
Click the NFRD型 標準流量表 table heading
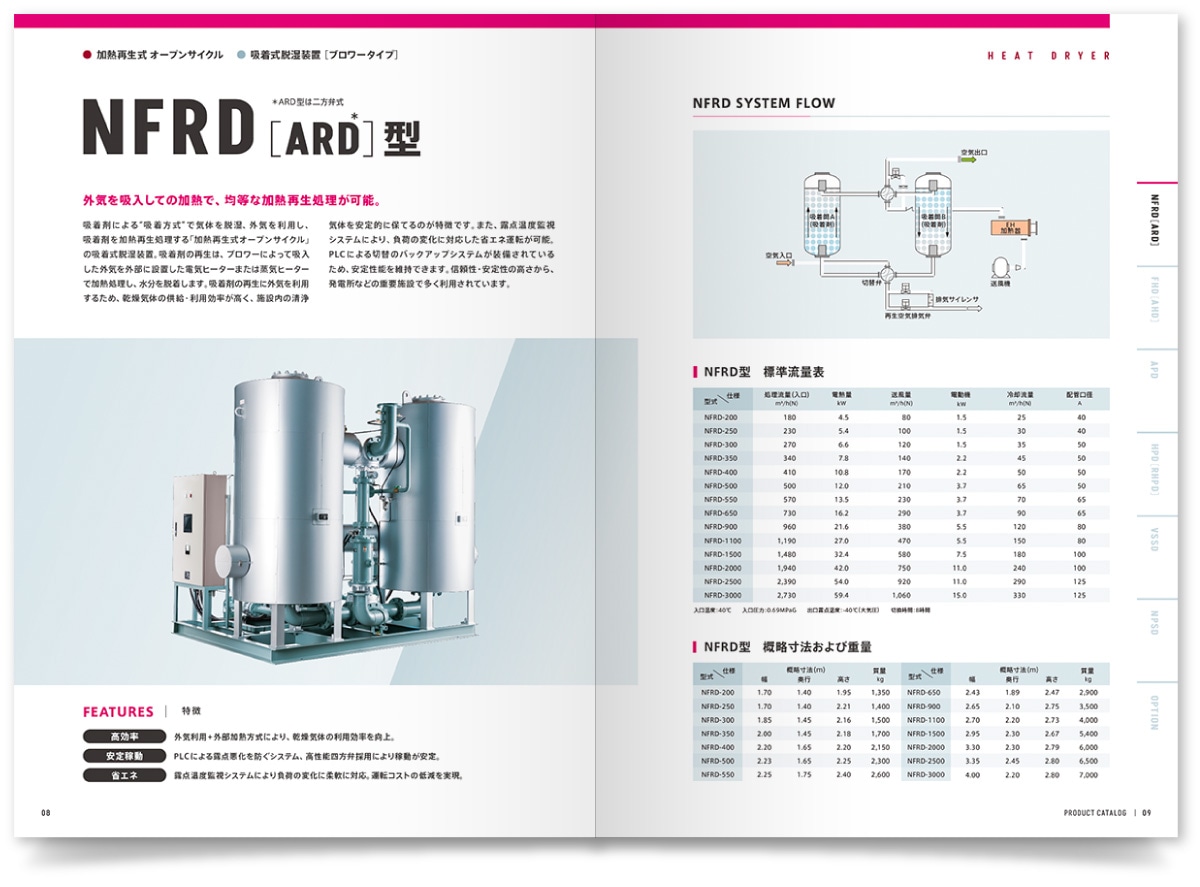764,372
